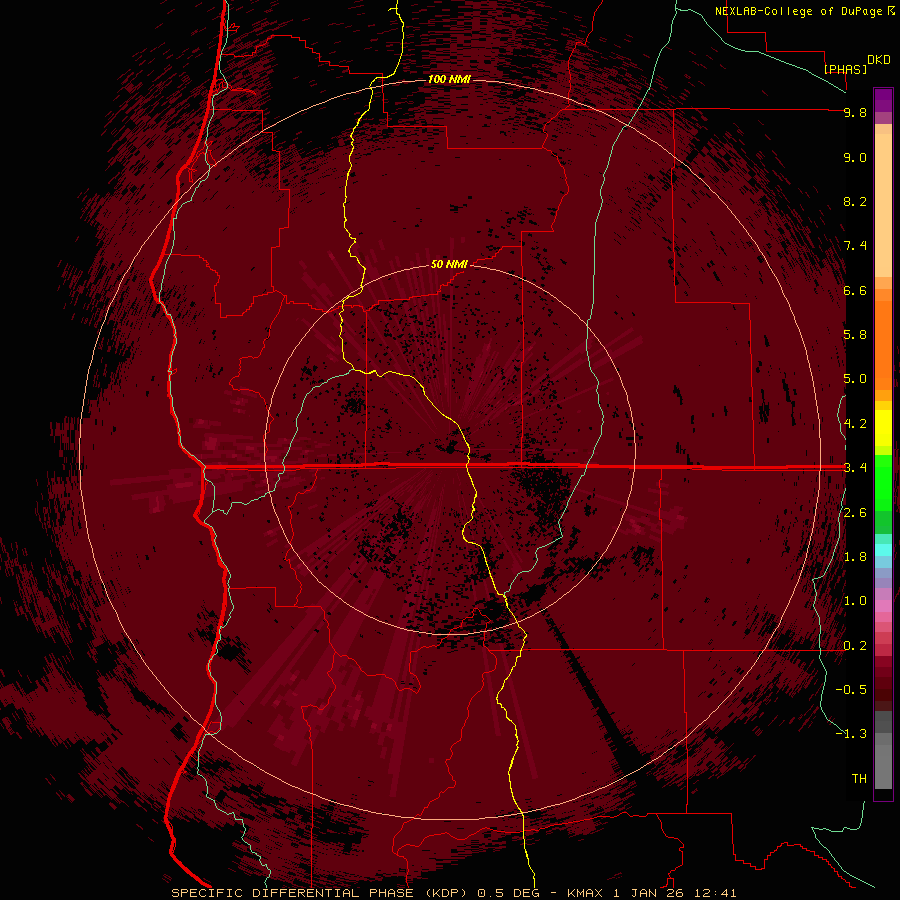This screenshot has height=900, width=900.
Task: Click the 9.8 value on the color scale
Action: pos(855,112)
